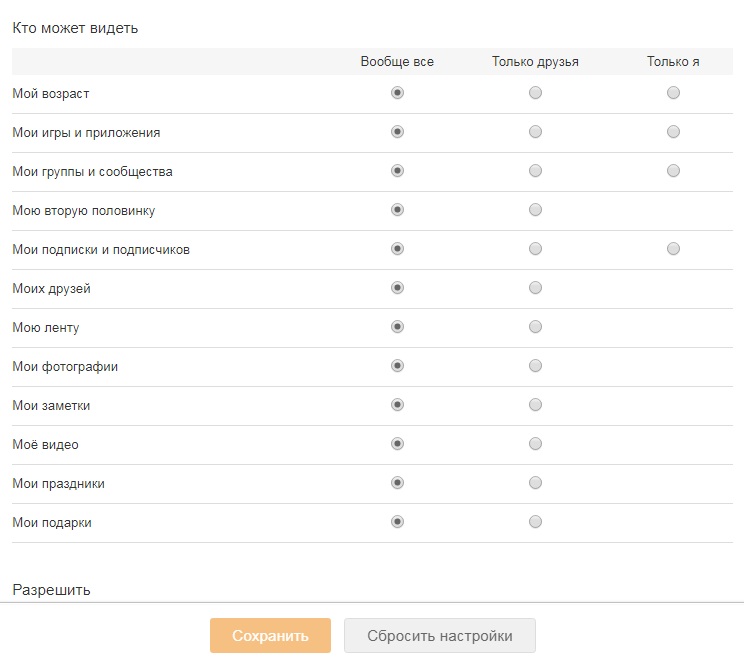
Task: Choose Вообще все for Мои фотографии
Action: (397, 365)
